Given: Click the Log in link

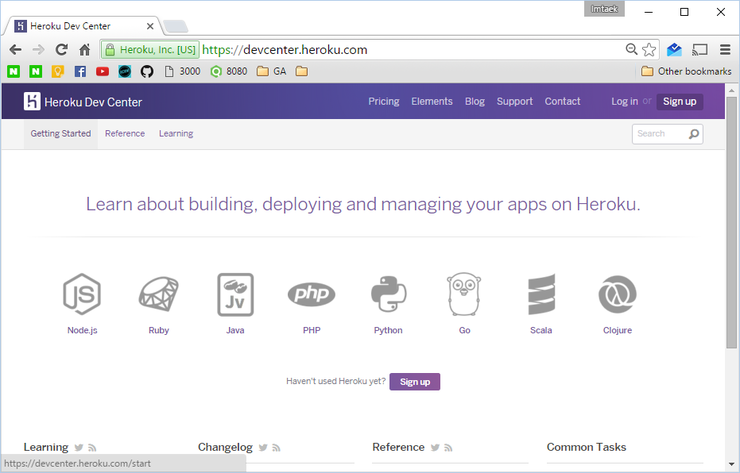Looking at the screenshot, I should coord(624,101).
